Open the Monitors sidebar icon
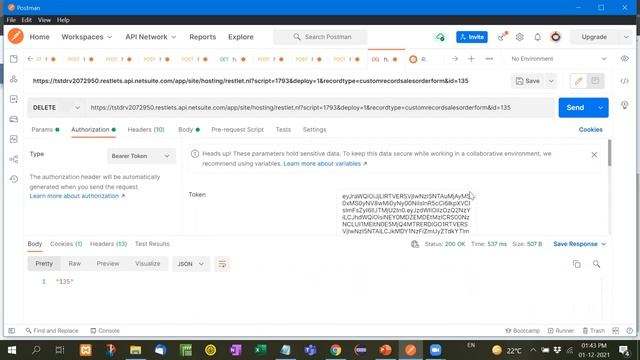The height and width of the screenshot is (360, 640). click(x=13, y=139)
